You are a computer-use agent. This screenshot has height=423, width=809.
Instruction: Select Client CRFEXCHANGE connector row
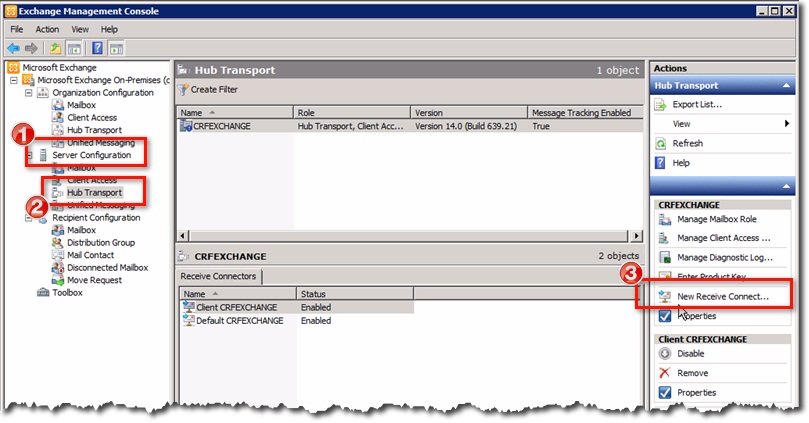click(x=297, y=307)
